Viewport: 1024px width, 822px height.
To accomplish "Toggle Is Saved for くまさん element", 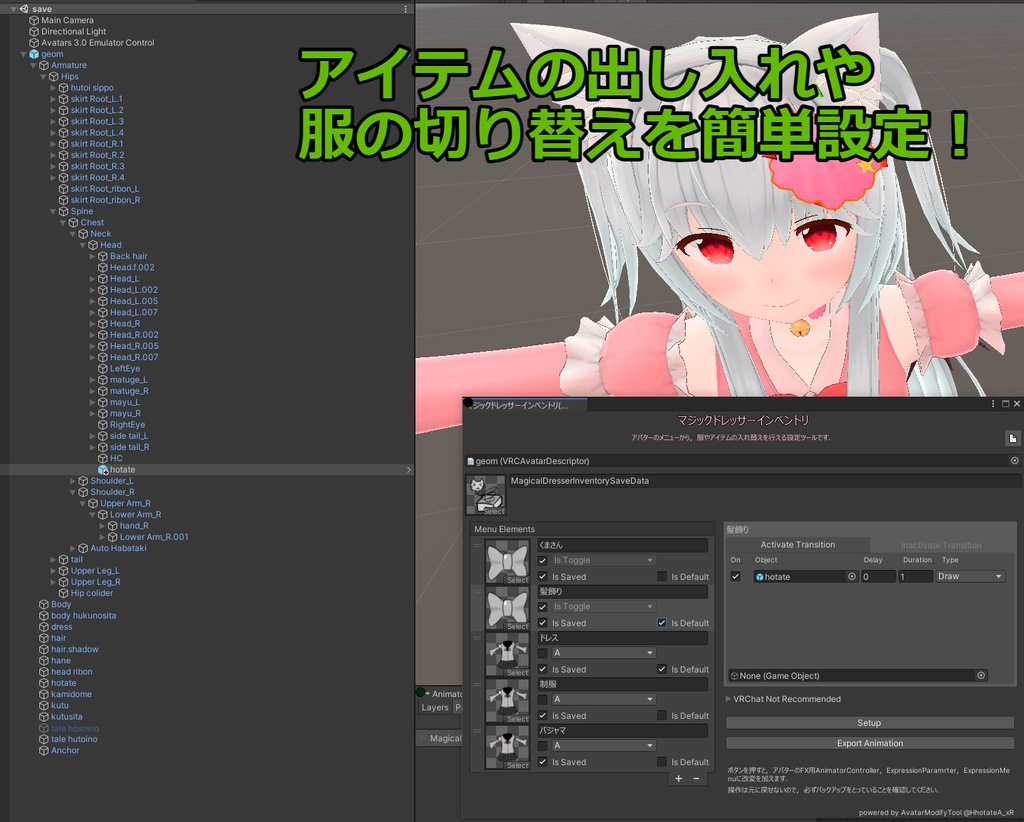I will click(x=543, y=577).
